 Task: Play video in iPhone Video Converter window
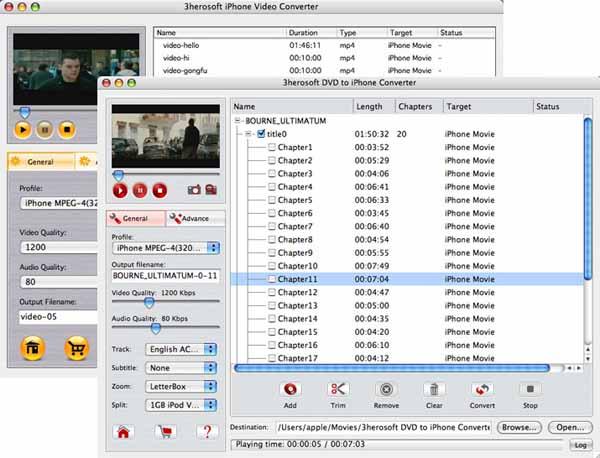click(x=23, y=130)
